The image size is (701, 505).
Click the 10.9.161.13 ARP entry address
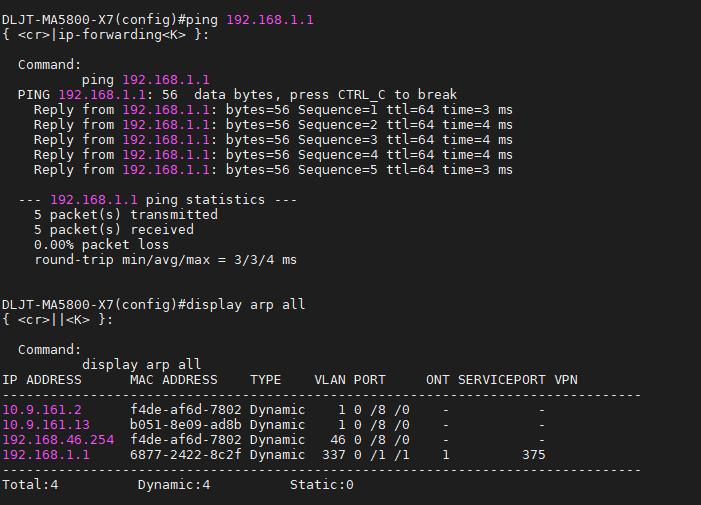coord(46,425)
